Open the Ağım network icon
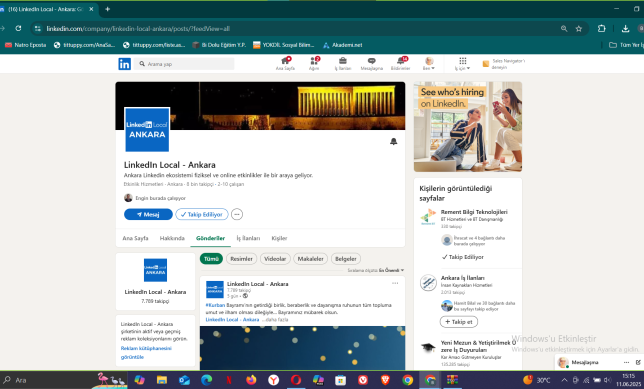The image size is (644, 389). (314, 64)
